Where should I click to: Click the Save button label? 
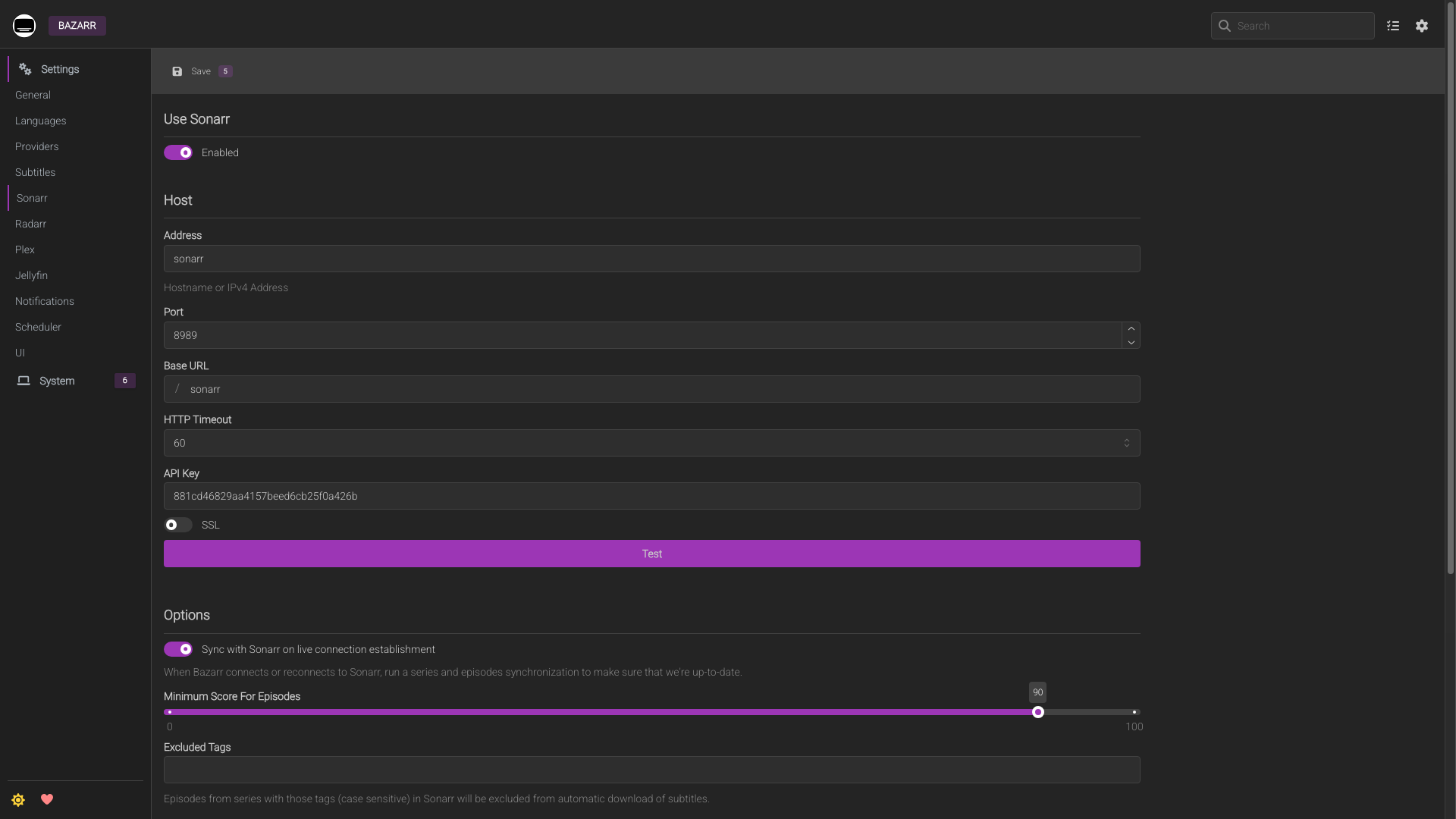(201, 71)
